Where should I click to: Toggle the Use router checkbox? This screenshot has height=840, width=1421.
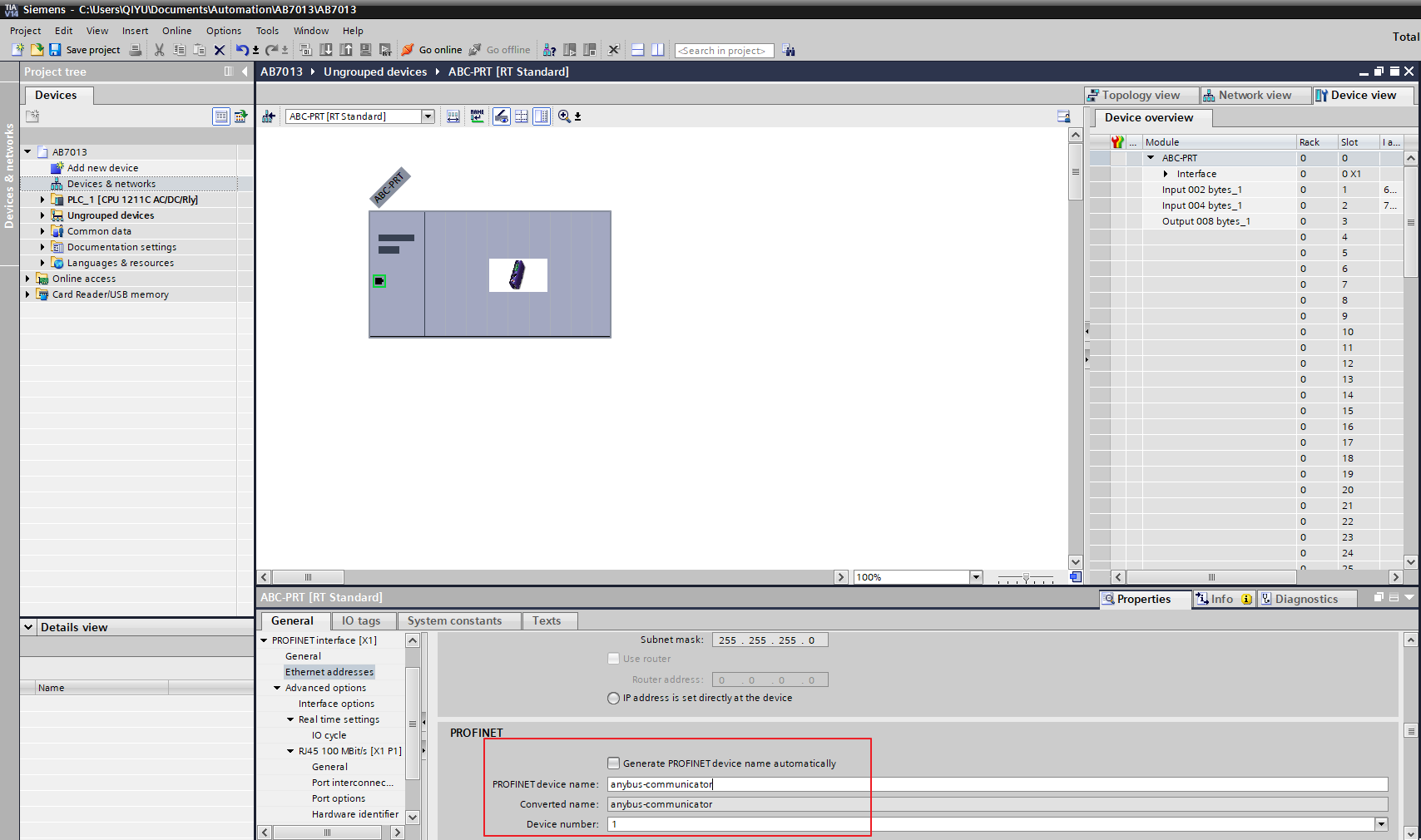point(614,658)
